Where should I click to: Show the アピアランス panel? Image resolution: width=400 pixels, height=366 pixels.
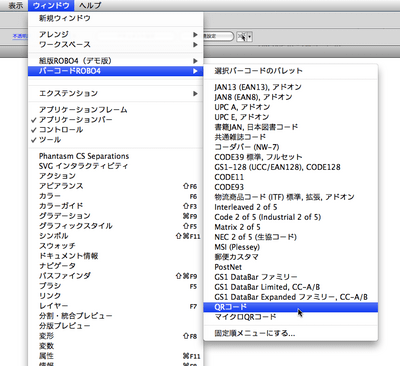click(x=115, y=186)
